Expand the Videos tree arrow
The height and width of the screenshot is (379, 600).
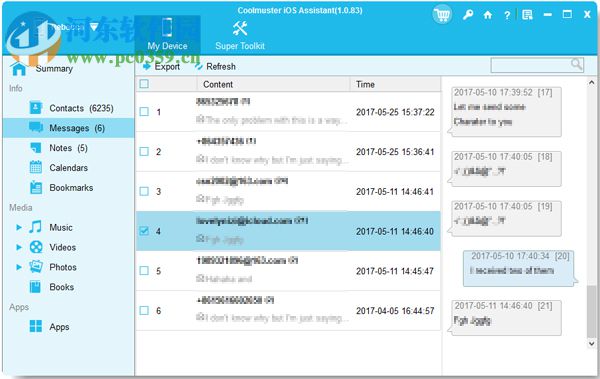pyautogui.click(x=19, y=247)
